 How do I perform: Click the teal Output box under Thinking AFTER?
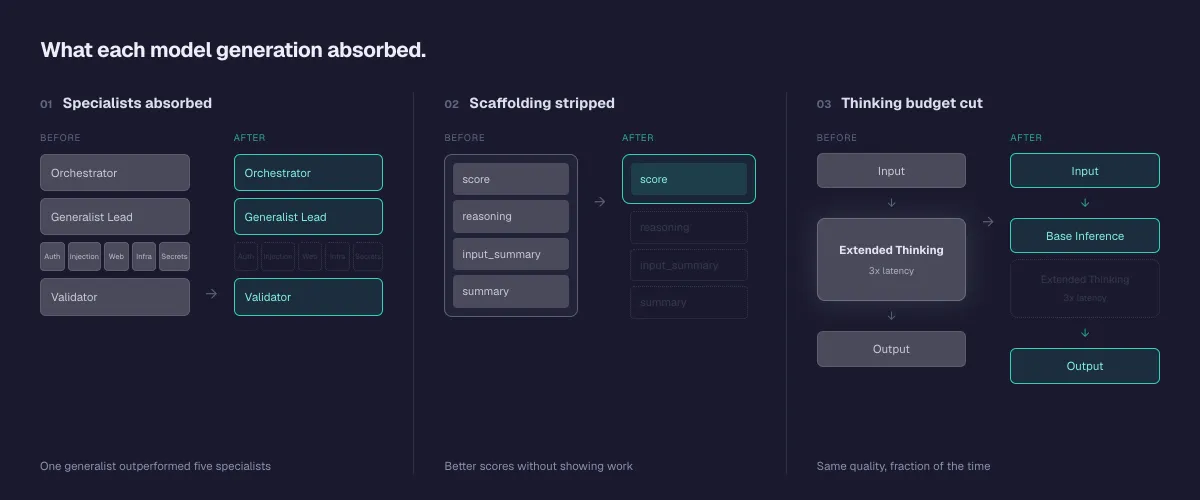pyautogui.click(x=1085, y=366)
